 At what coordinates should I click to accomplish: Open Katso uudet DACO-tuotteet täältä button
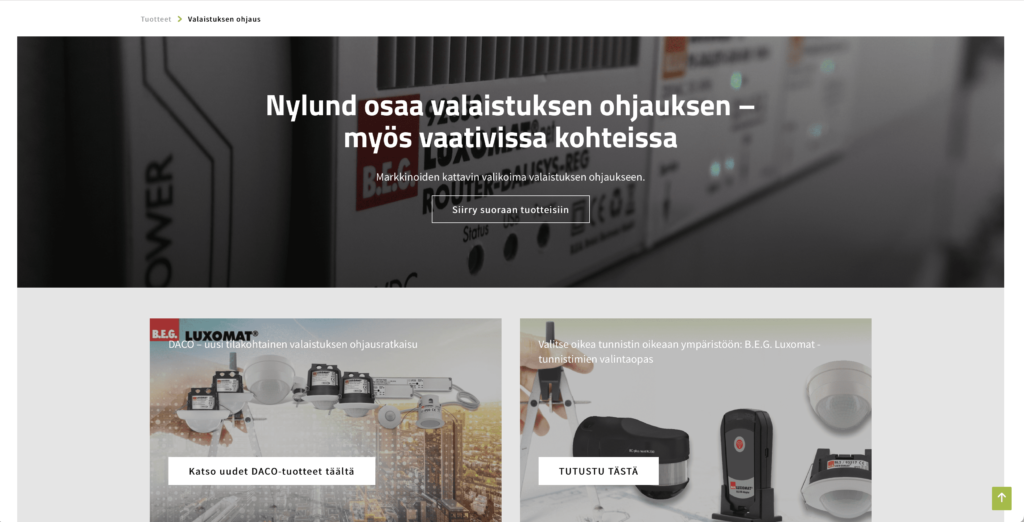click(x=272, y=470)
